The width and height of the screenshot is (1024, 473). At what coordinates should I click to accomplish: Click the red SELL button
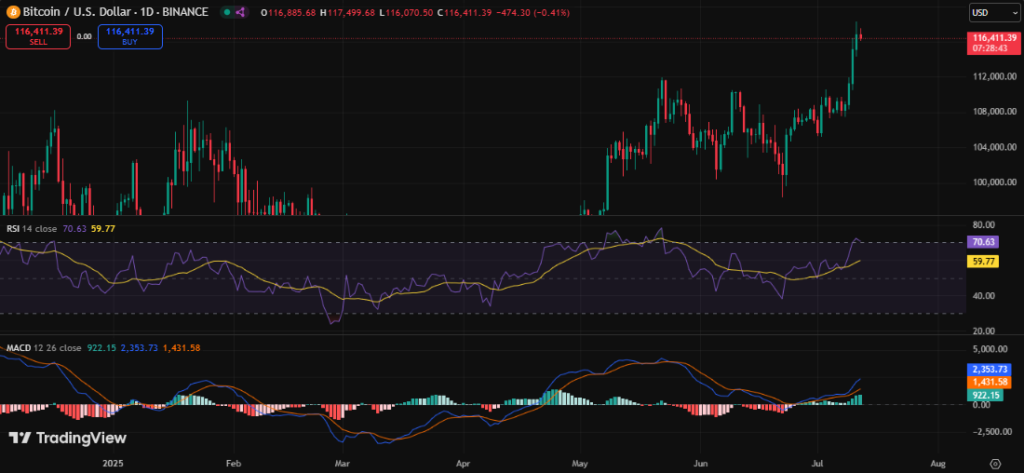click(x=39, y=36)
